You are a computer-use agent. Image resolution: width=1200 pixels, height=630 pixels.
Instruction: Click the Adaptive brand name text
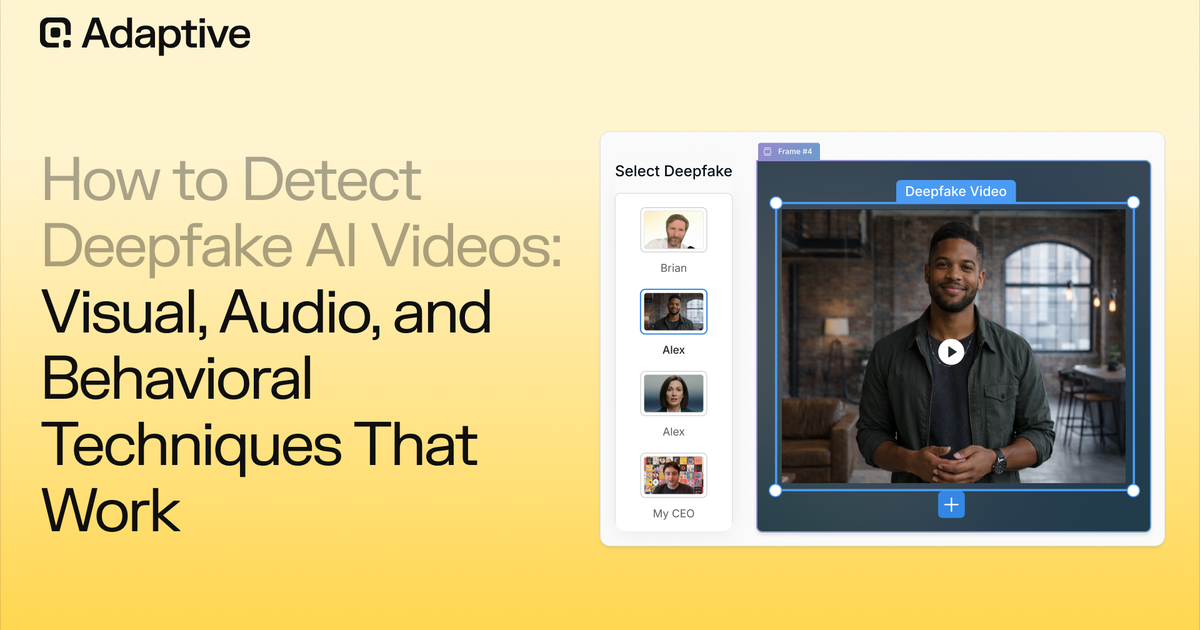coord(166,34)
